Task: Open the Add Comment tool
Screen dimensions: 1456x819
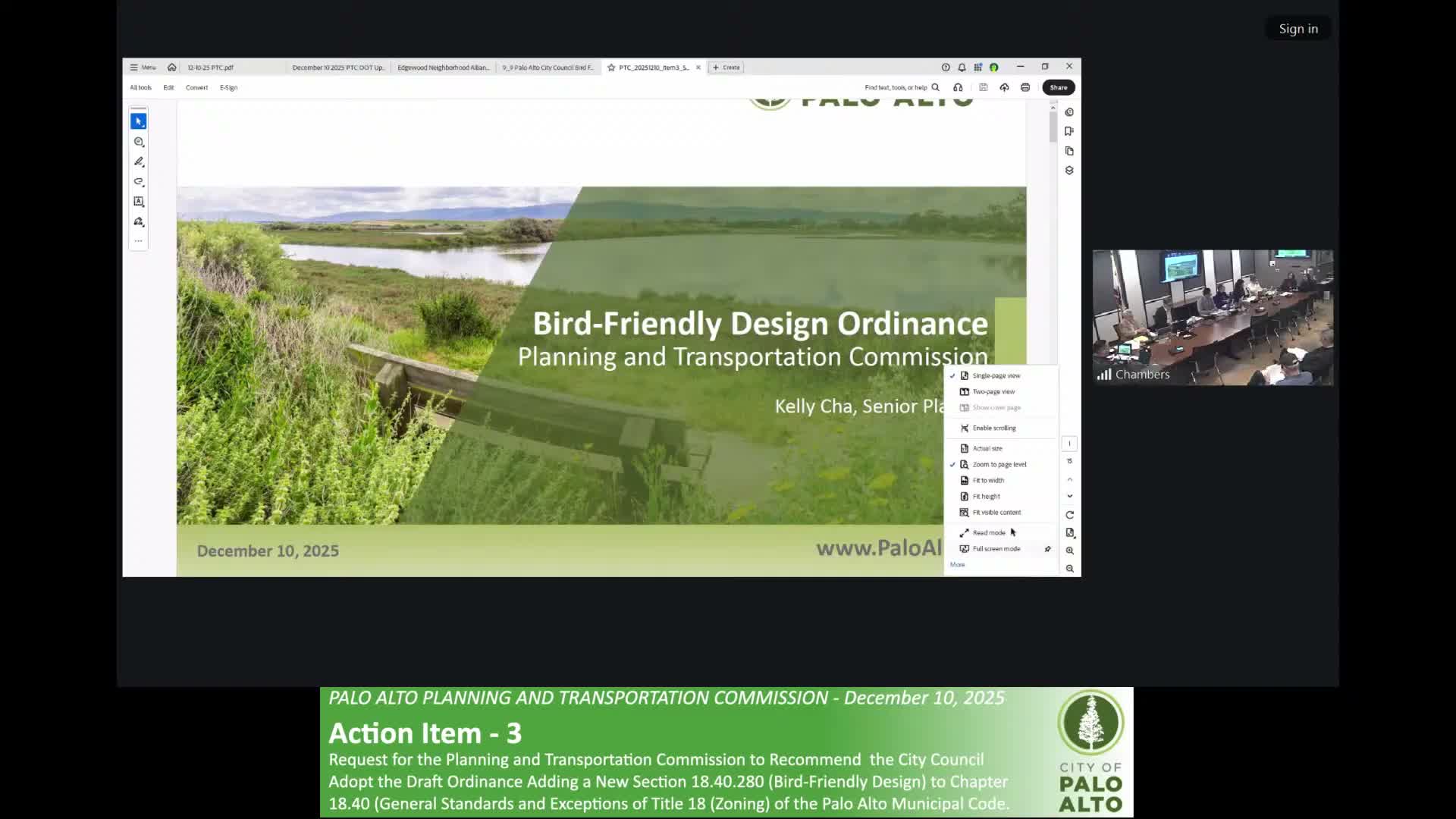Action: point(139,142)
